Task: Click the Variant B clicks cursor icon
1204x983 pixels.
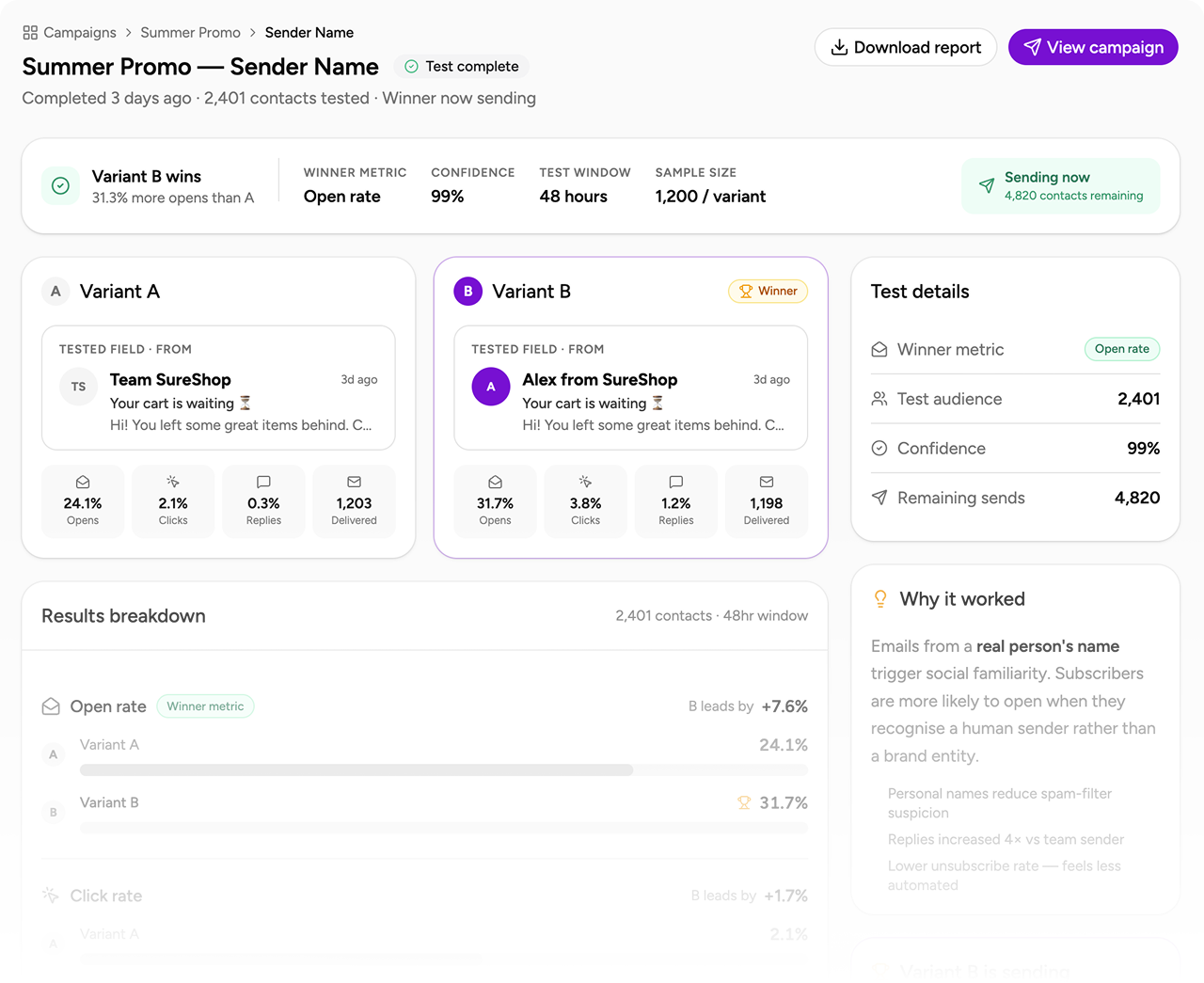Action: pos(585,482)
